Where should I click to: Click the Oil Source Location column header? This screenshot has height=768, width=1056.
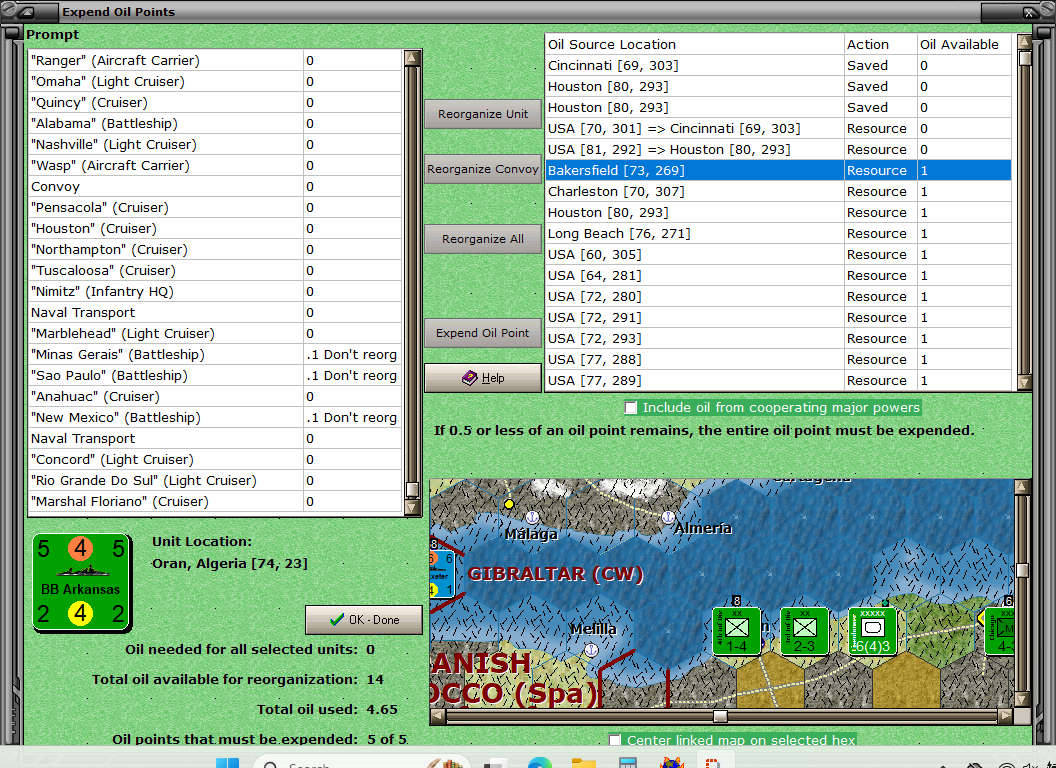pyautogui.click(x=694, y=44)
